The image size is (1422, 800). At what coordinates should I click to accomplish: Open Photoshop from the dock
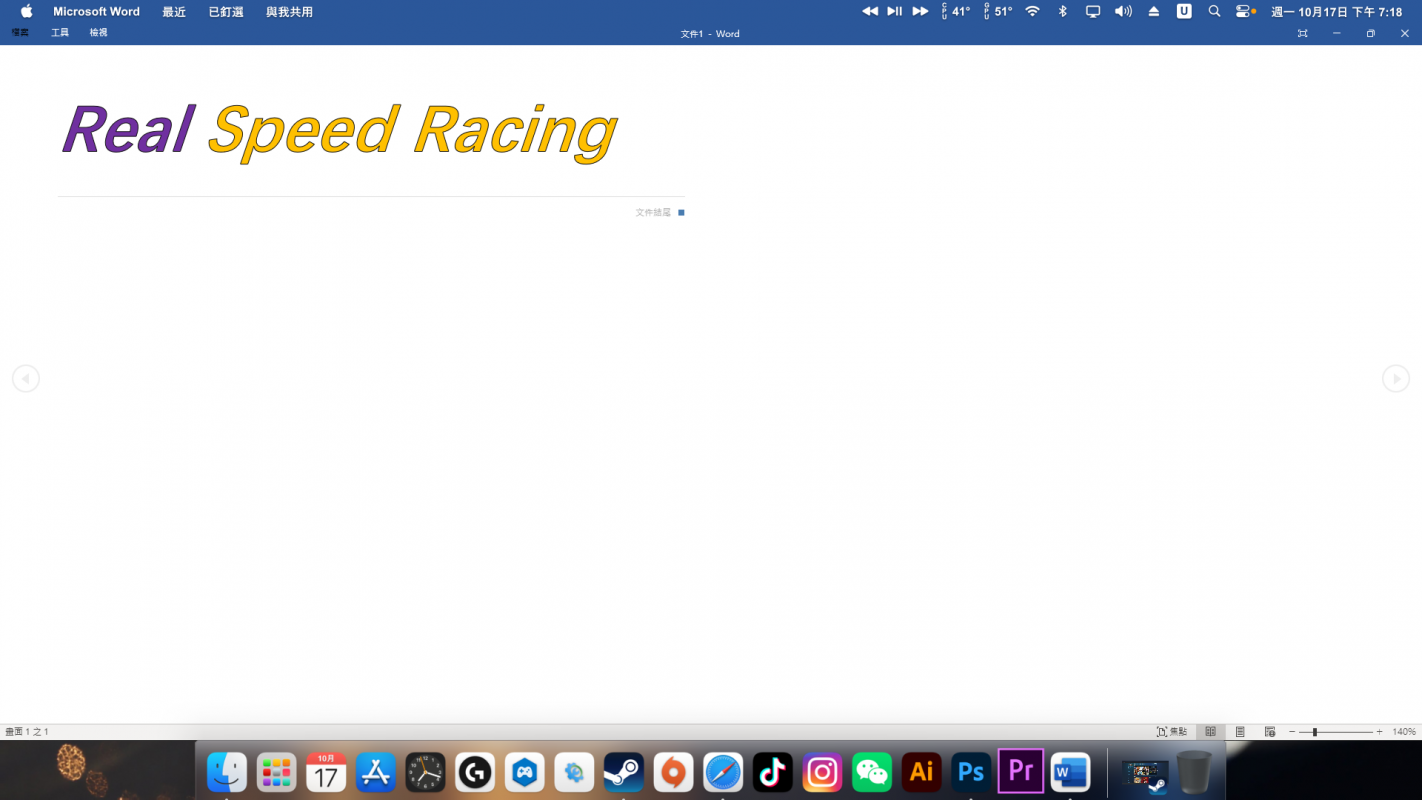coord(971,772)
